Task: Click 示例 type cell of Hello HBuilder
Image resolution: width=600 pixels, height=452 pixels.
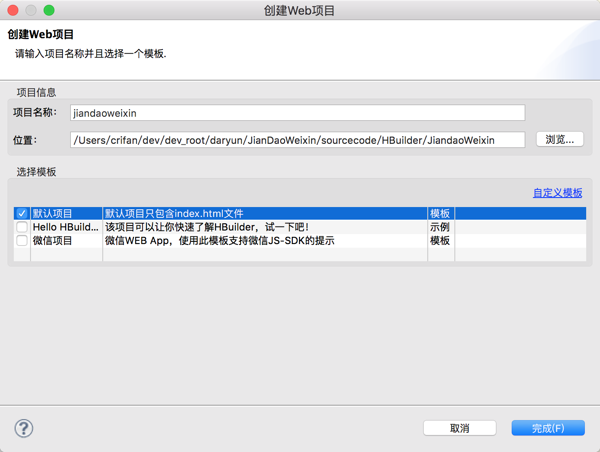Action: point(440,227)
